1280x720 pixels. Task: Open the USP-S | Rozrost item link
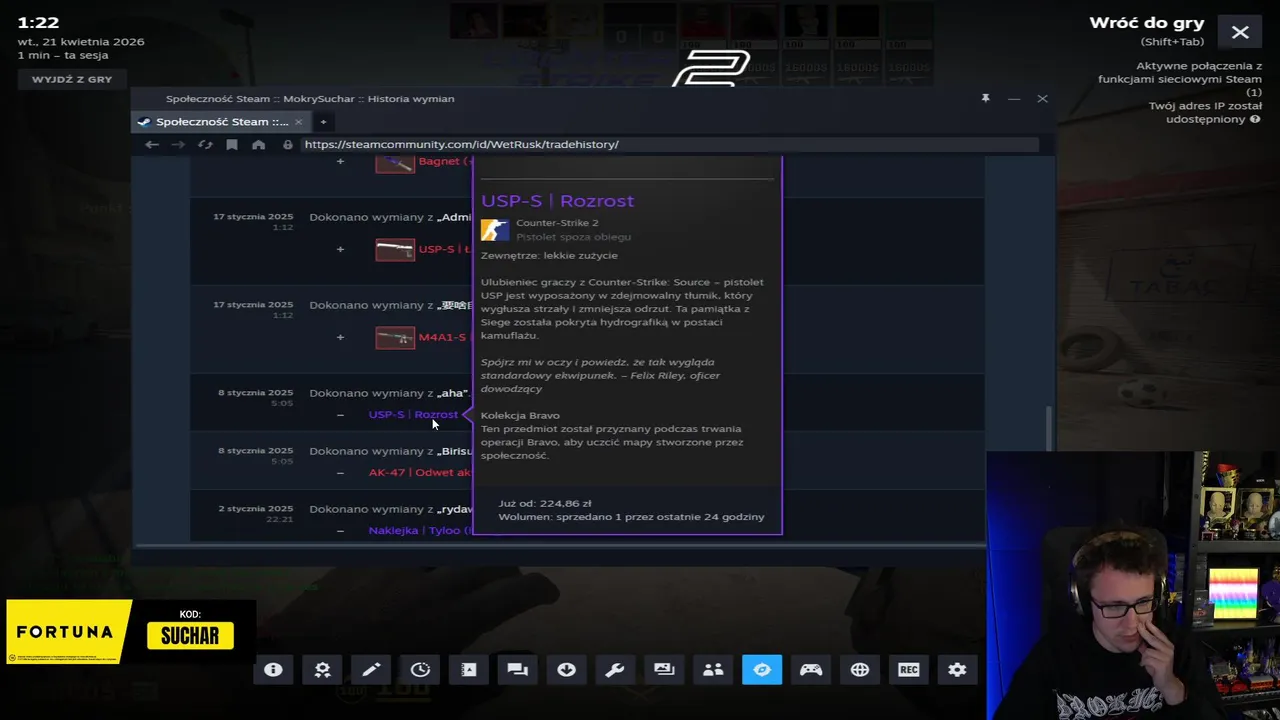pyautogui.click(x=413, y=414)
